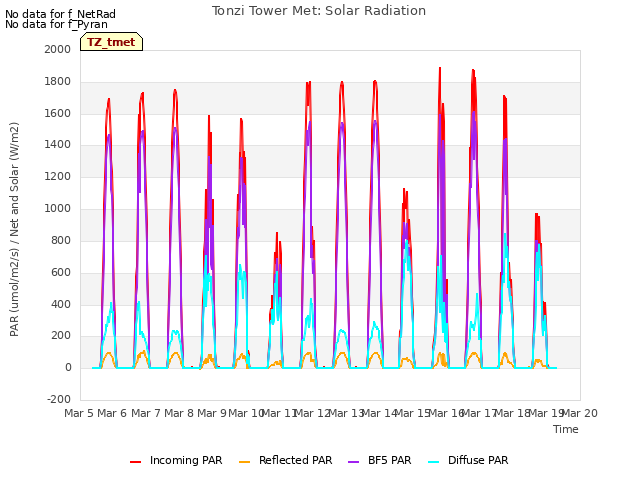This screenshot has width=640, height=480.
Task: Click the 200 y-axis tick label
Action: [61, 336]
